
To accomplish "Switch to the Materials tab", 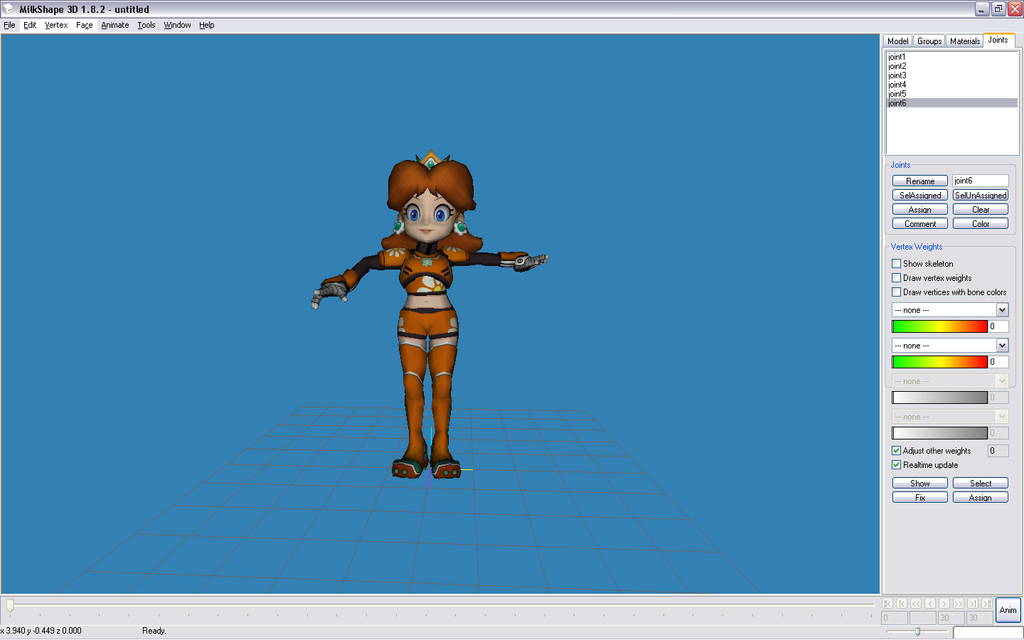I will (x=964, y=41).
